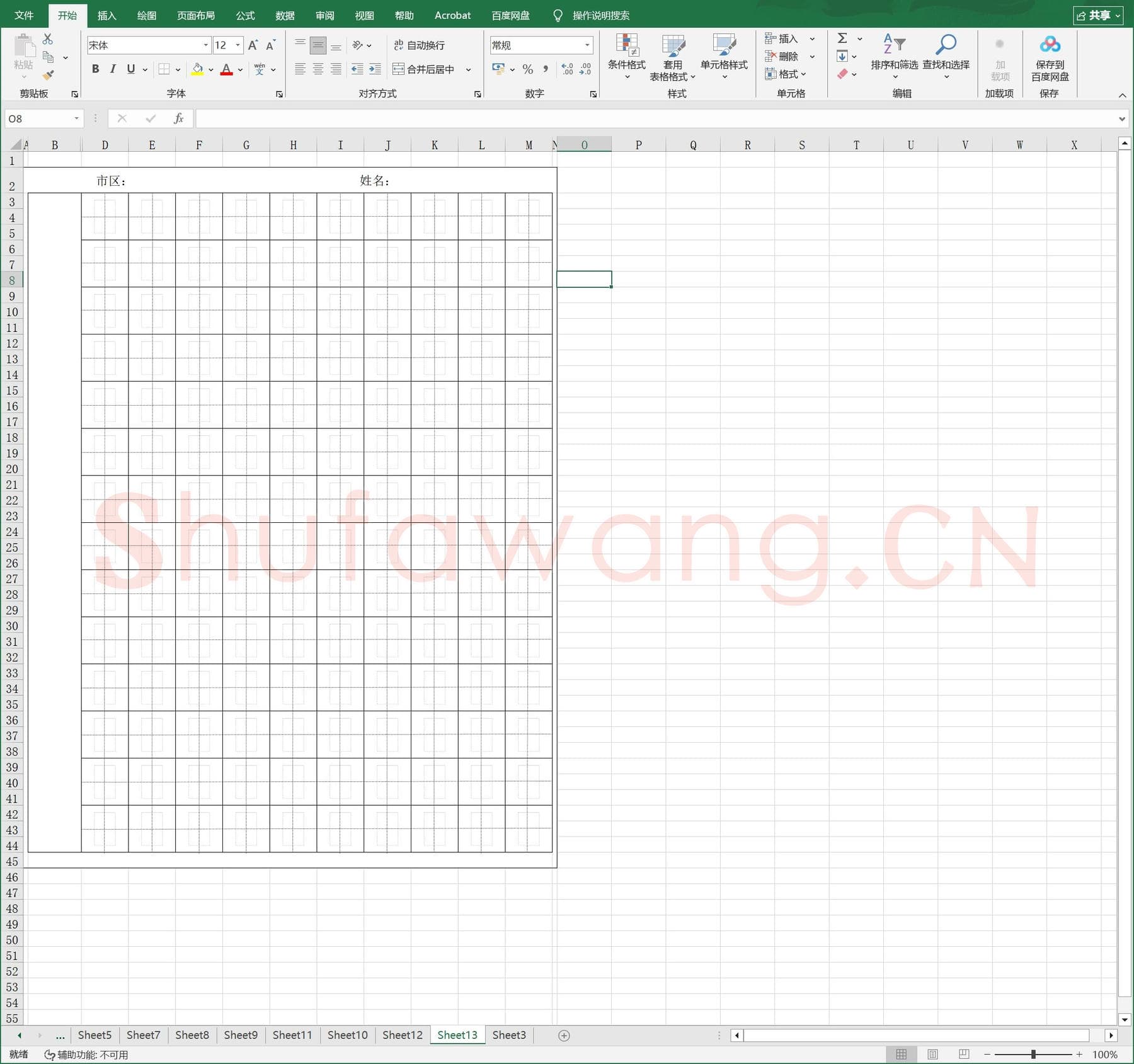Open the font name dropdown (宋体)

pyautogui.click(x=205, y=45)
